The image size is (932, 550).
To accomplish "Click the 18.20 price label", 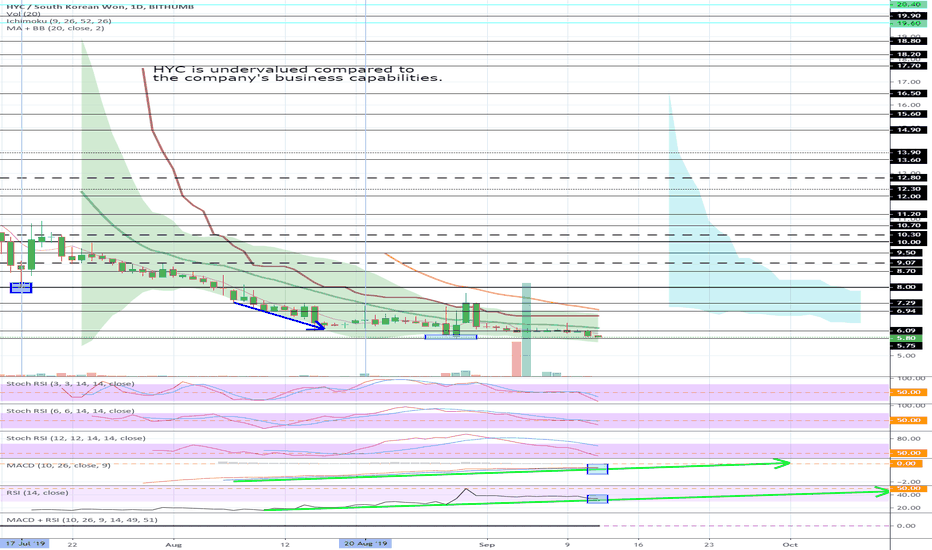I will (x=908, y=55).
